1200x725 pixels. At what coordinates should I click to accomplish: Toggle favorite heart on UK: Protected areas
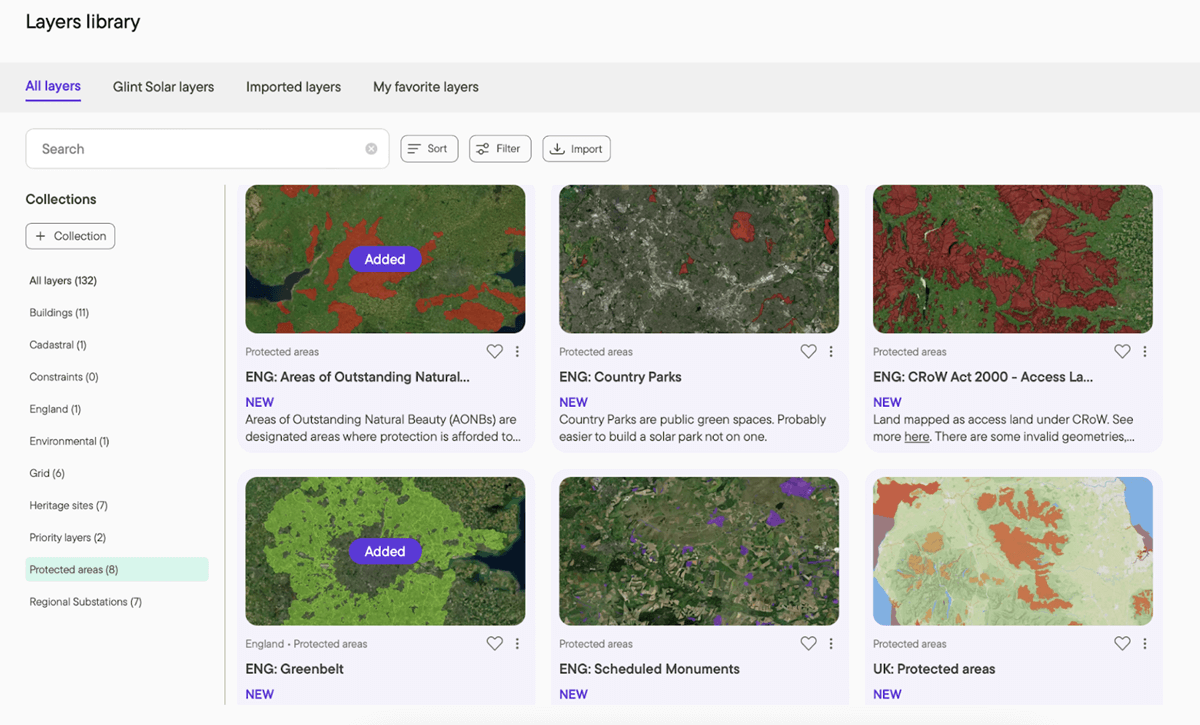pyautogui.click(x=1122, y=644)
